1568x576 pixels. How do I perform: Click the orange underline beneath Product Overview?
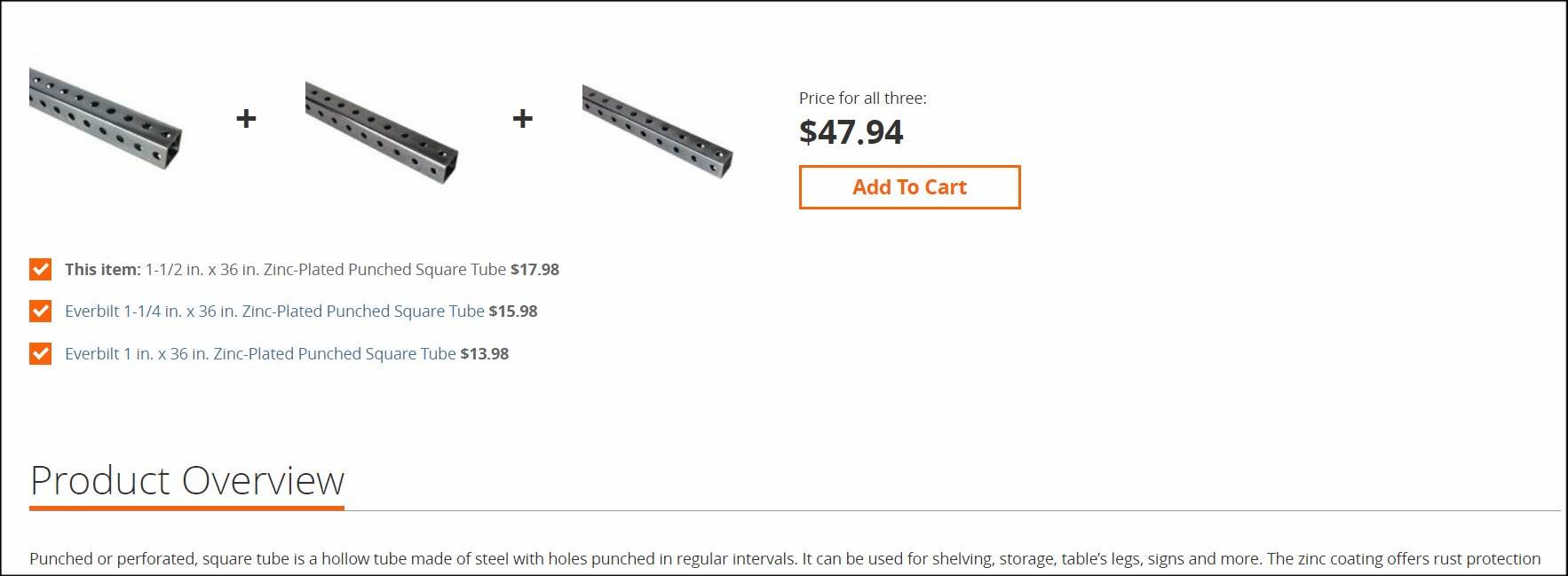(x=187, y=509)
